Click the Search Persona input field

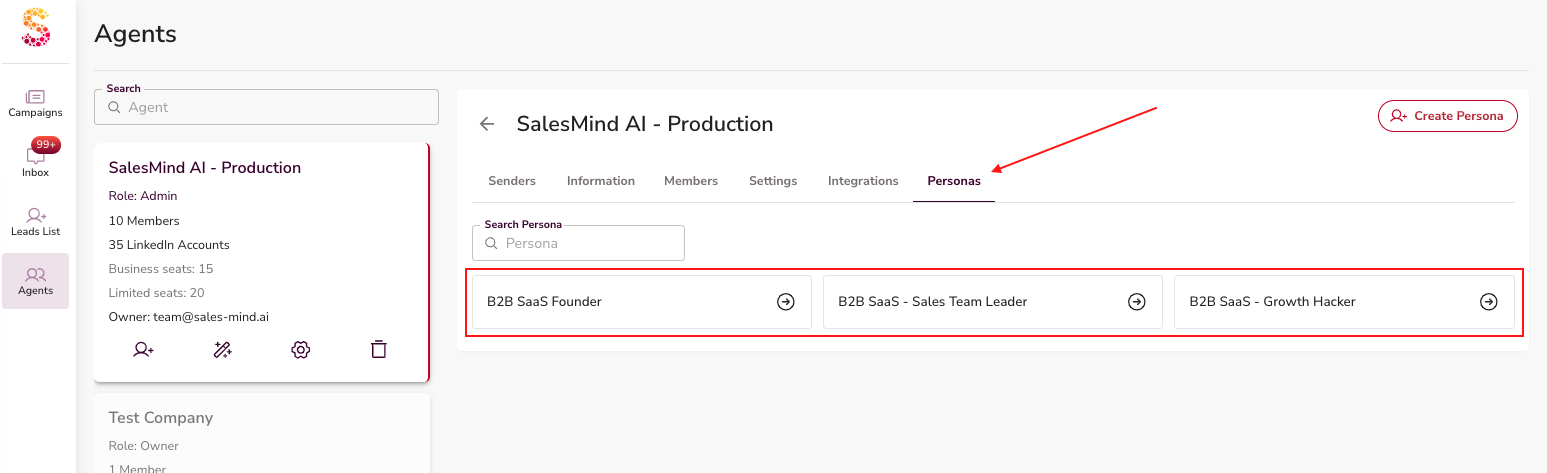(578, 243)
